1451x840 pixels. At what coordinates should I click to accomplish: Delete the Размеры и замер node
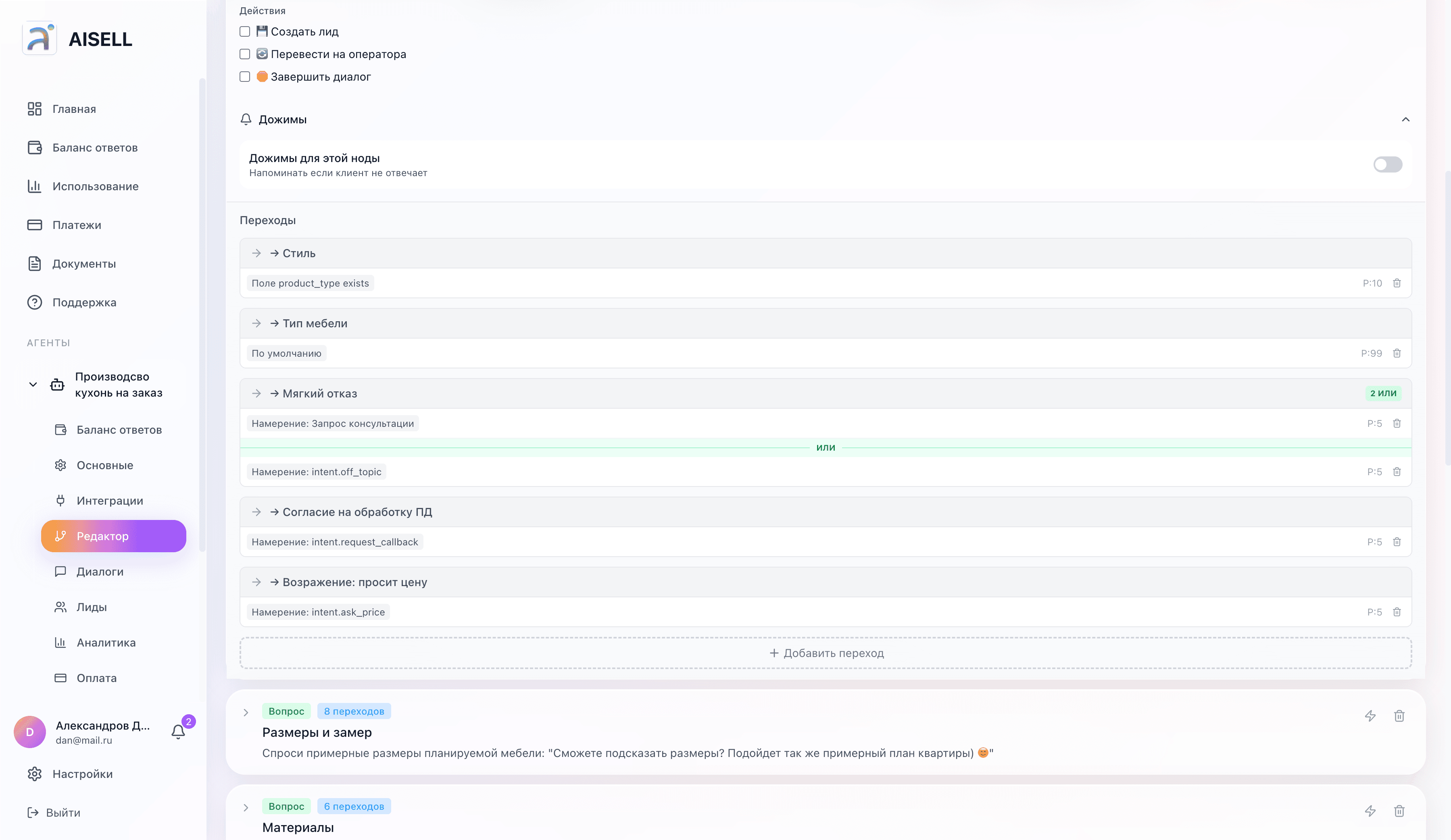point(1399,716)
